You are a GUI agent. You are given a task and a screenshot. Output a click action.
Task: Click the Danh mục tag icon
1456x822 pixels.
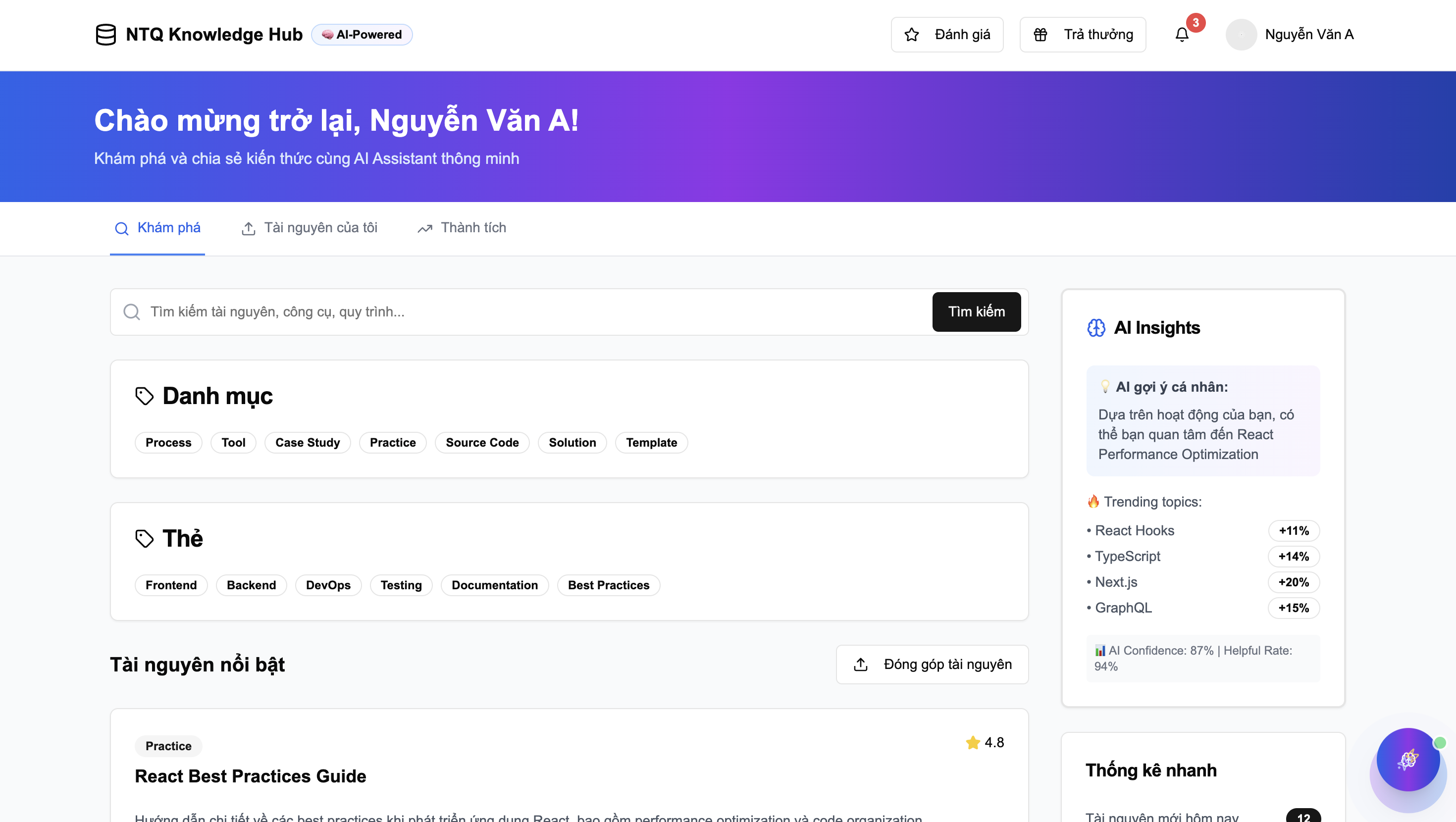click(144, 396)
